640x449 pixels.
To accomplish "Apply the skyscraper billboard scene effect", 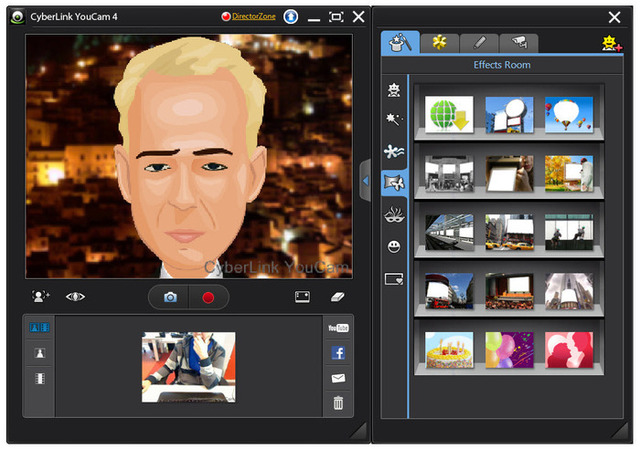I will [x=569, y=291].
